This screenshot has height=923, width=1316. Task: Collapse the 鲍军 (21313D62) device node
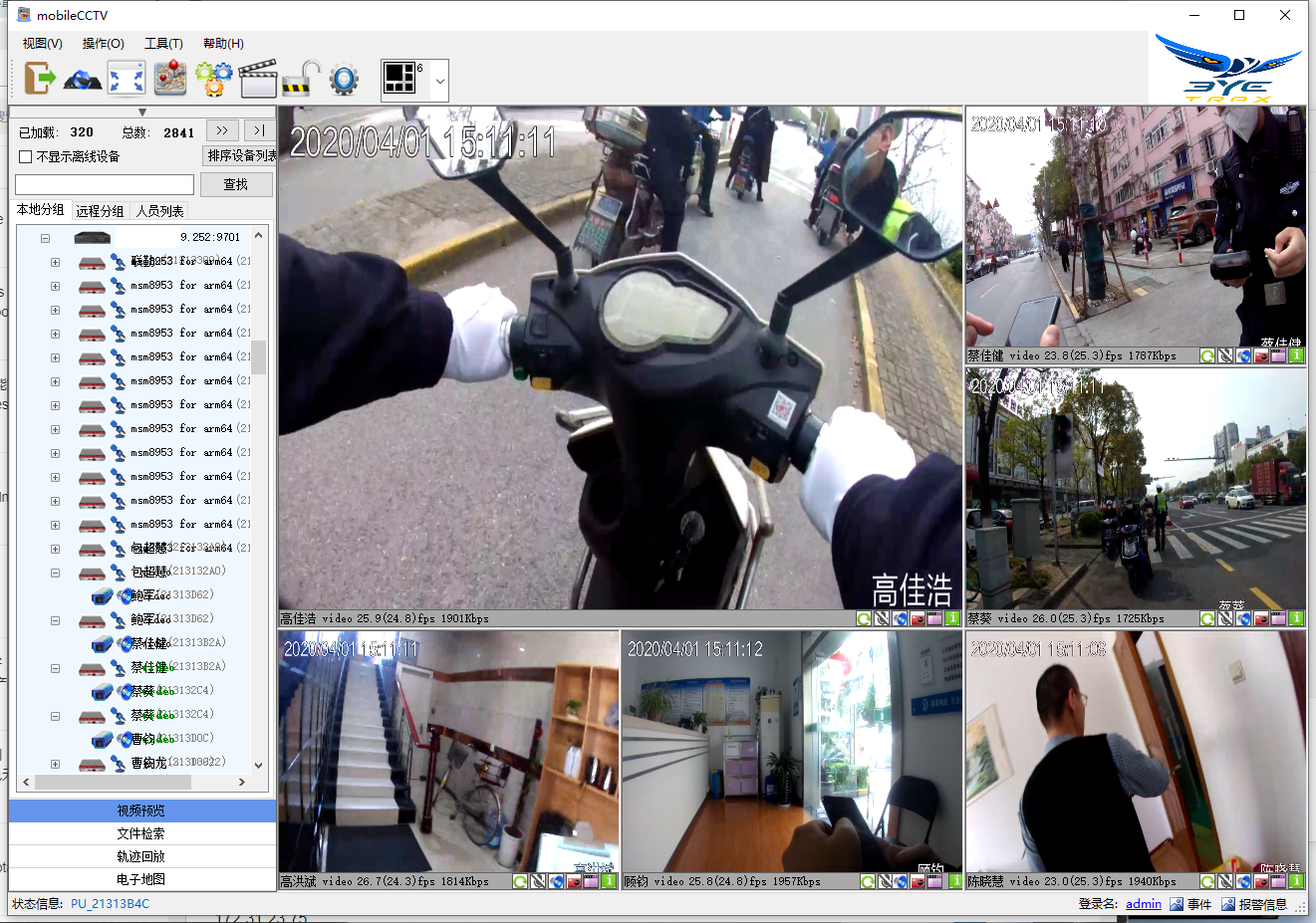(x=55, y=620)
